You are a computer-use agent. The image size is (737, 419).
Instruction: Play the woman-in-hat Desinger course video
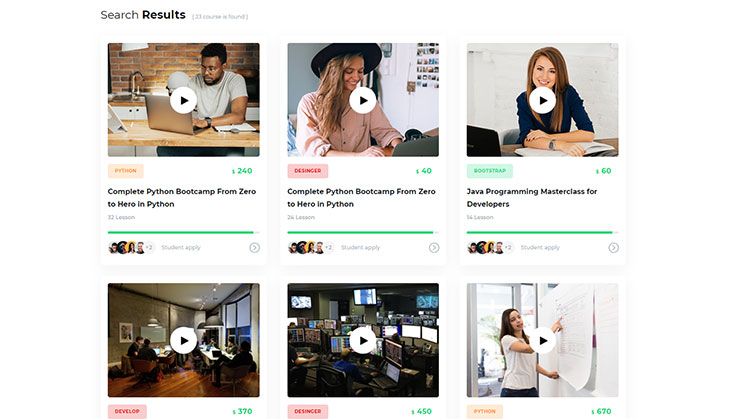[x=363, y=100]
